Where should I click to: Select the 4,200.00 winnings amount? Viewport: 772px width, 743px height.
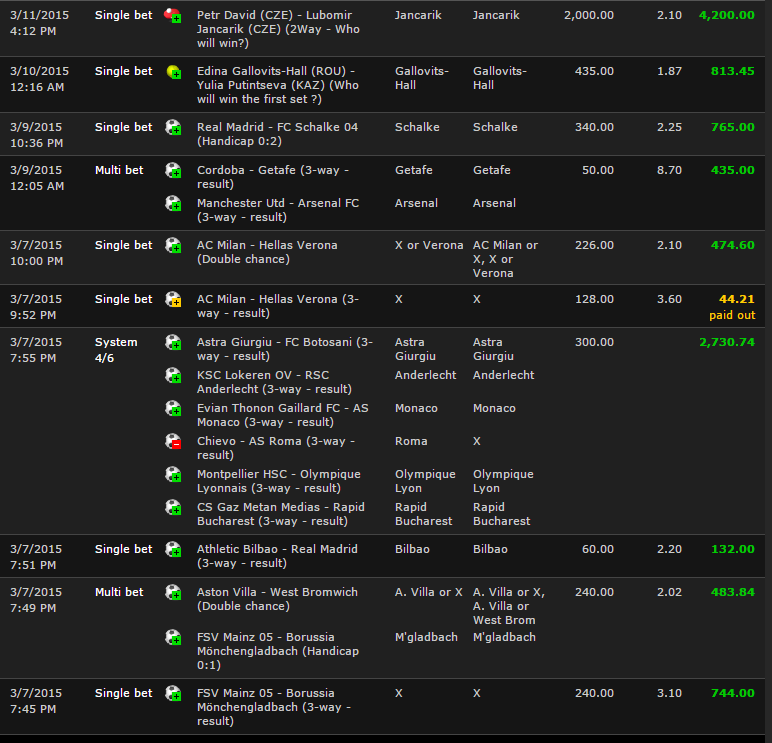[727, 15]
